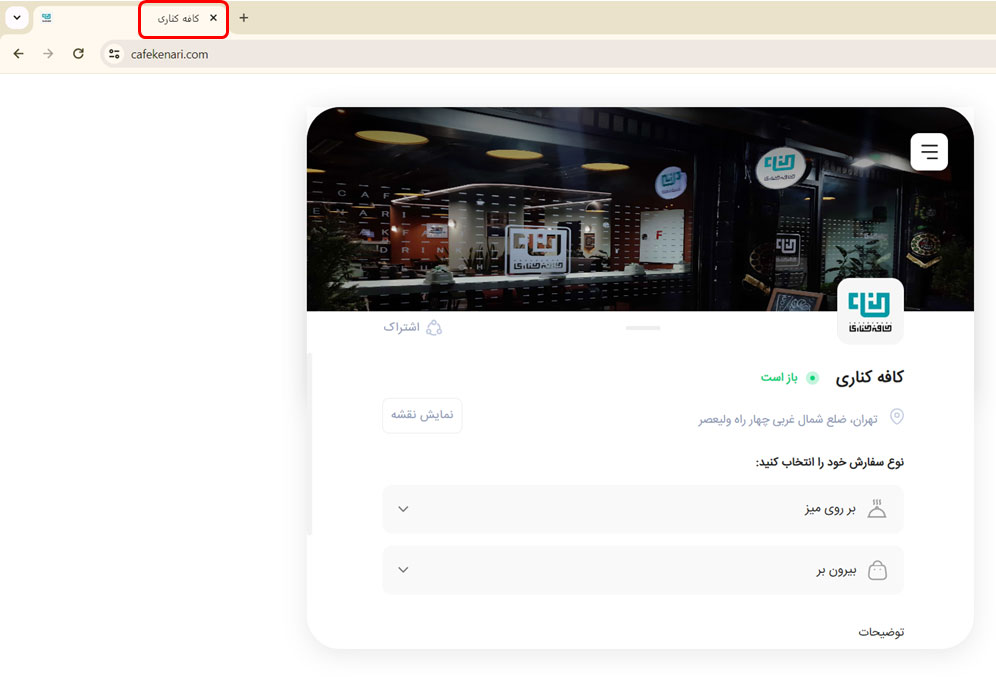Expand the بر روی میز order option
996x677 pixels.
pyautogui.click(x=643, y=509)
